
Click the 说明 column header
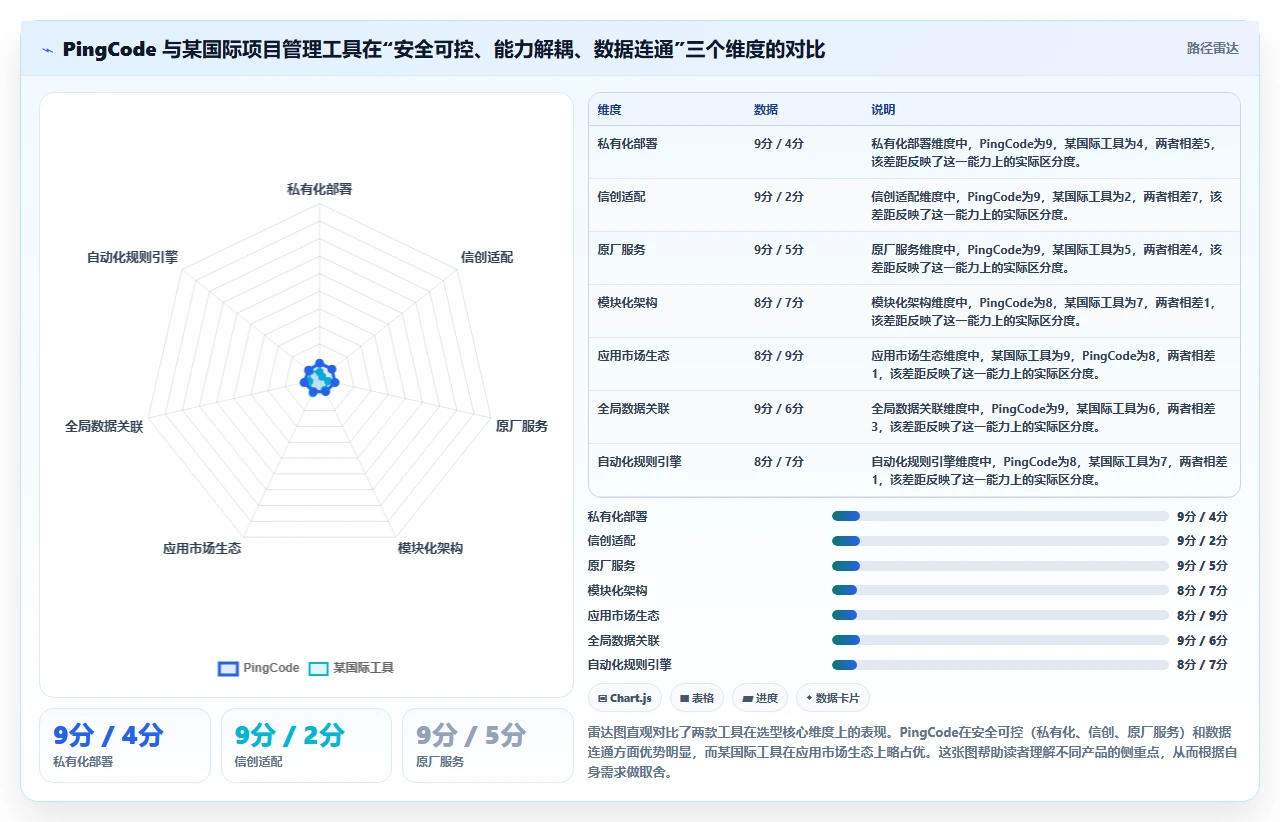[x=883, y=110]
